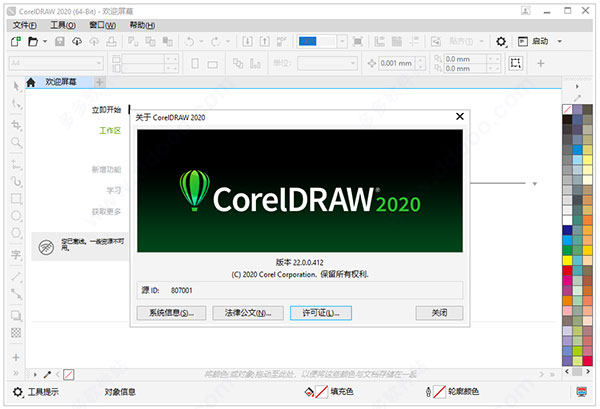Viewport: 600px width, 409px height.
Task: Click the 系统信息 button
Action: coord(171,313)
